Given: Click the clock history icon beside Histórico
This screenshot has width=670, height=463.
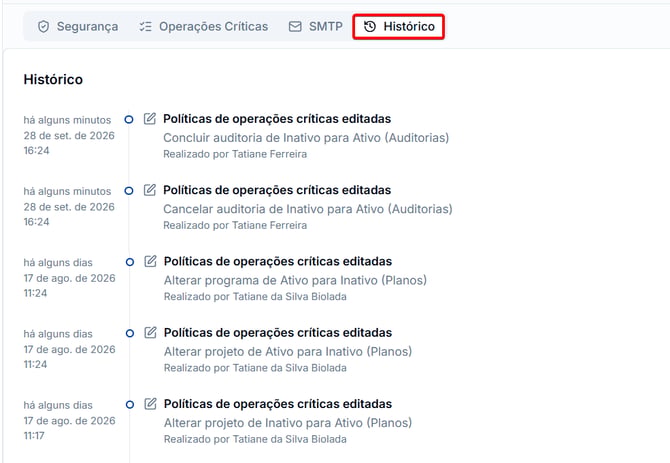Looking at the screenshot, I should point(370,26).
